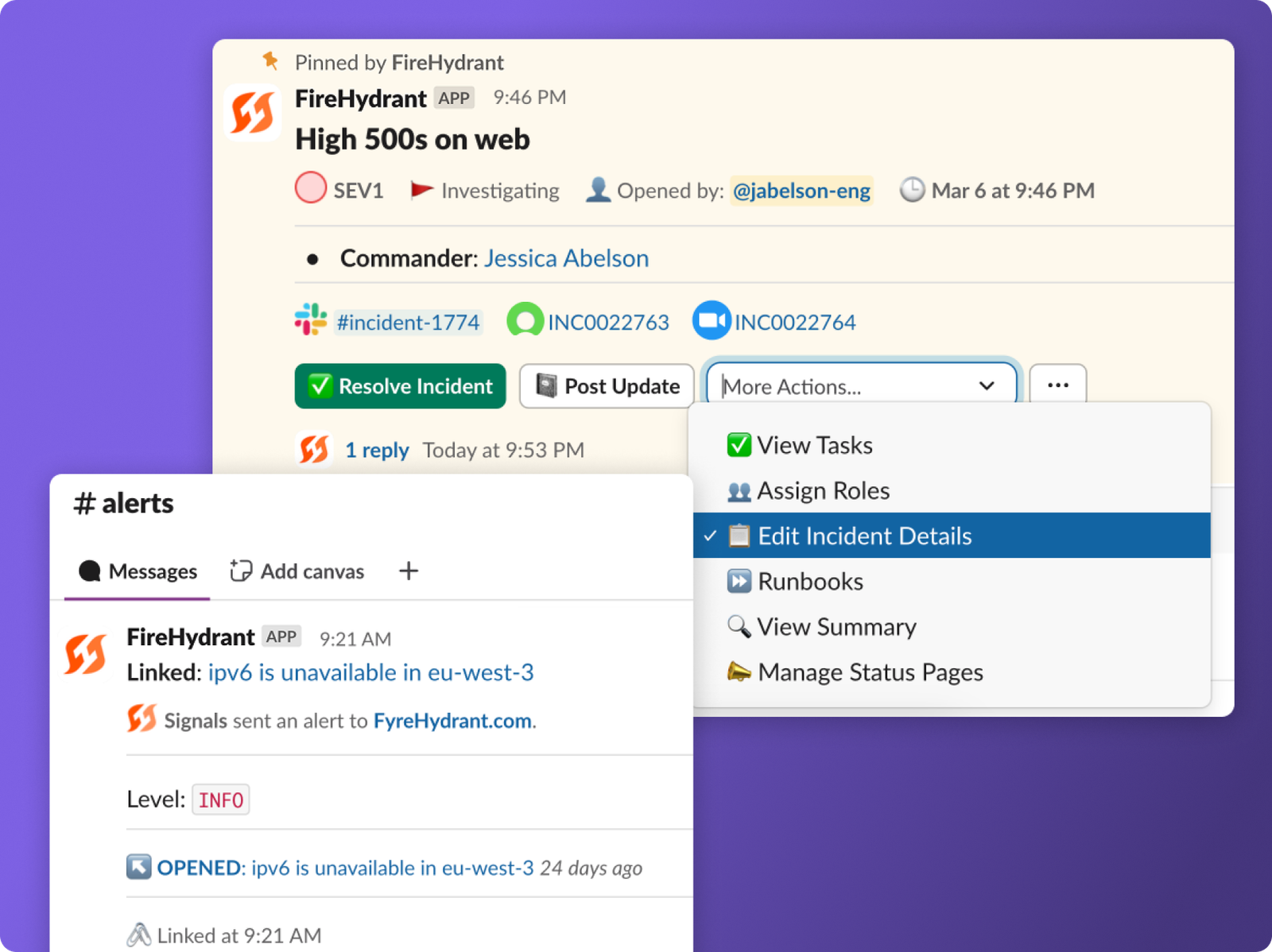Click the red SEV1 severity circle
The height and width of the screenshot is (952, 1272).
coord(311,188)
